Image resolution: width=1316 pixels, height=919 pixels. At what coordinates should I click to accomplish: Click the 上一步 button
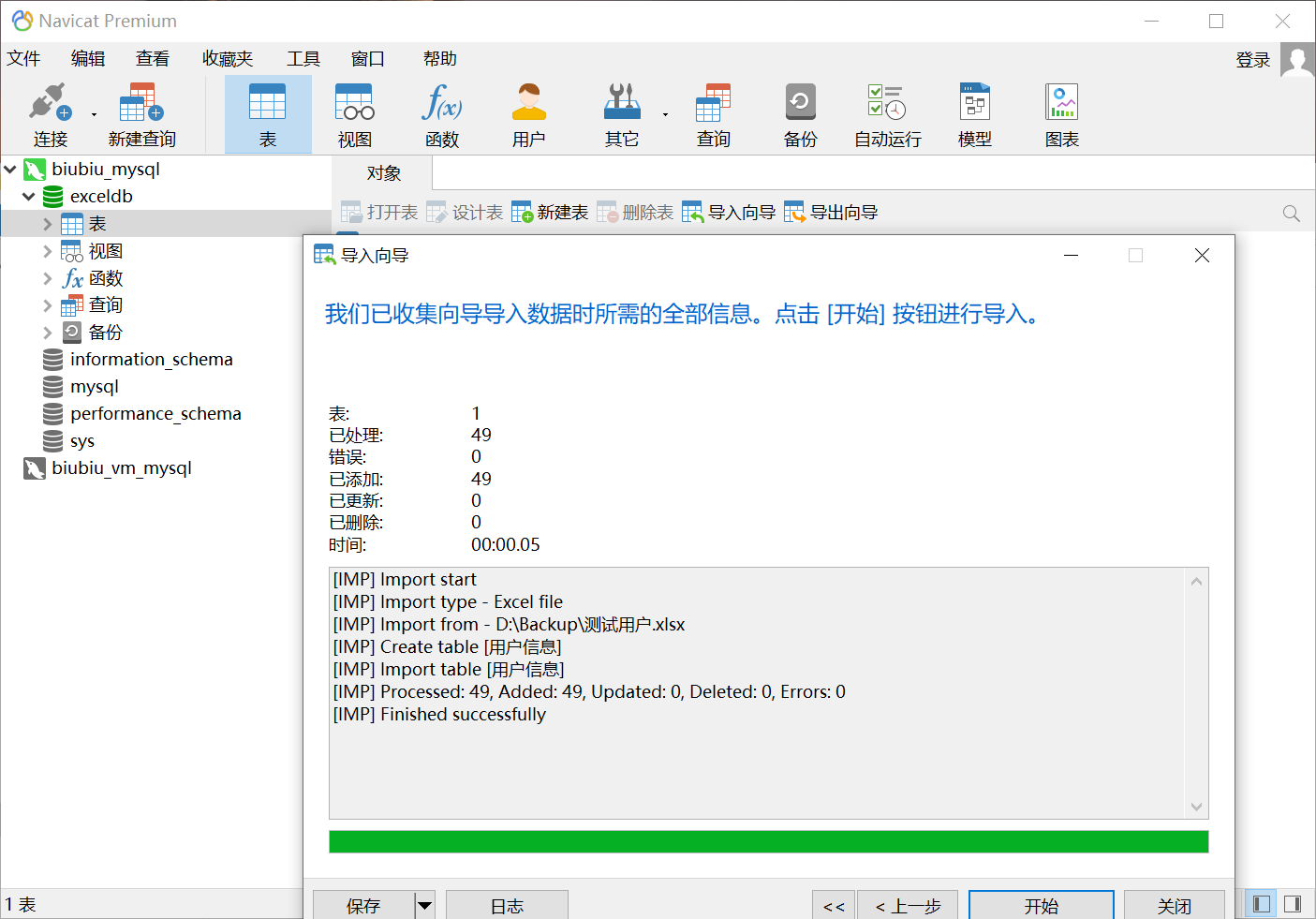[908, 905]
